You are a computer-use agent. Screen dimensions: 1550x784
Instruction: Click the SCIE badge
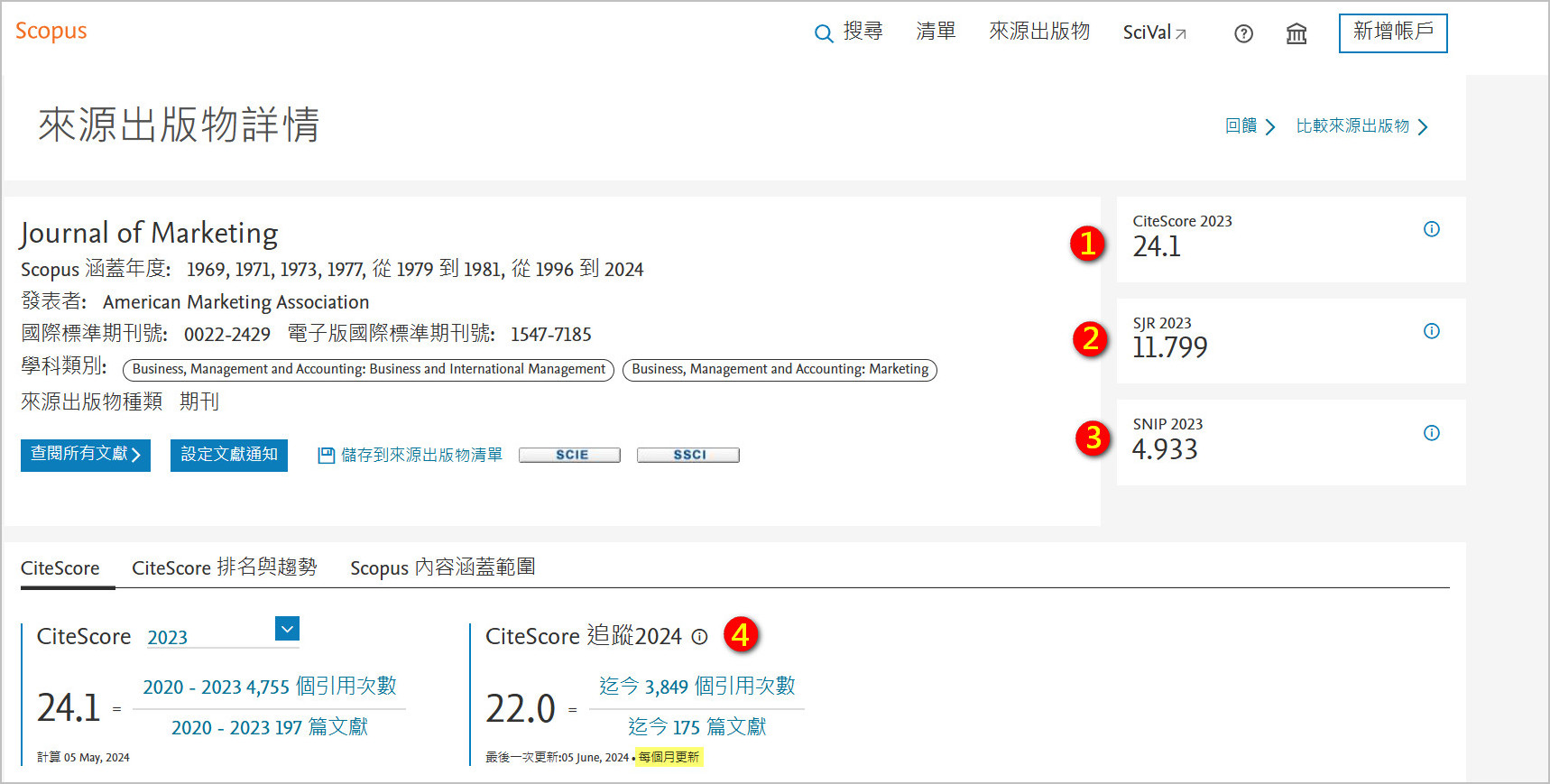pos(570,455)
